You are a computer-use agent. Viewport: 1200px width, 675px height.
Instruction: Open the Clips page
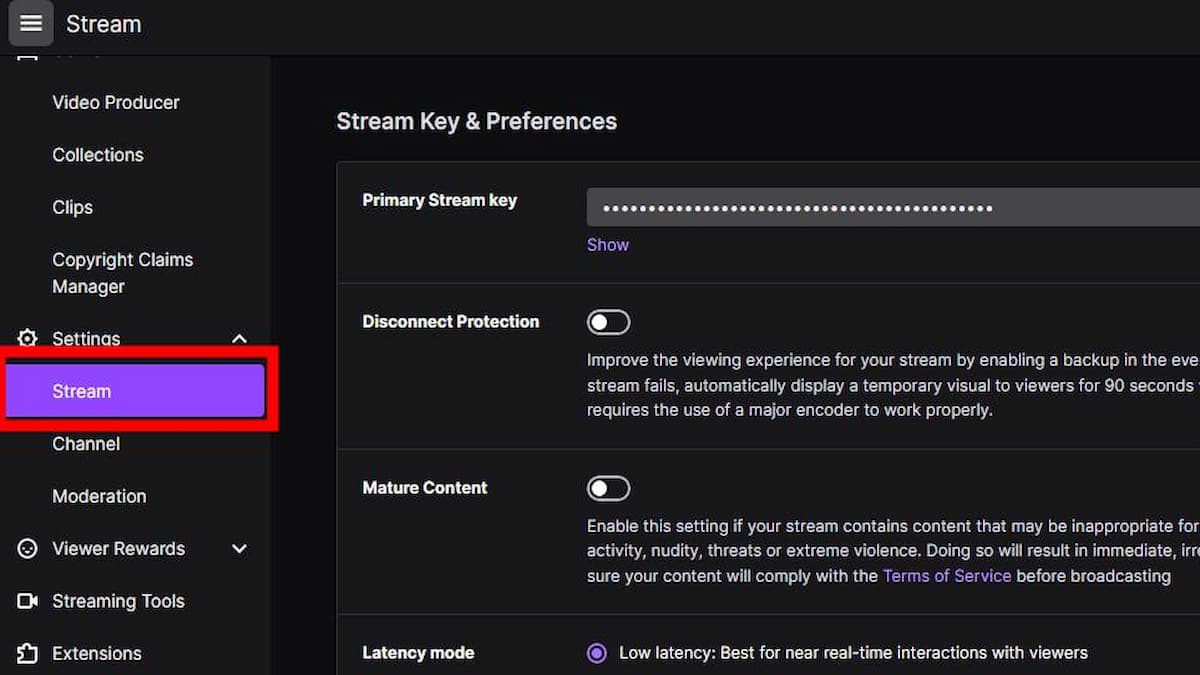click(72, 207)
